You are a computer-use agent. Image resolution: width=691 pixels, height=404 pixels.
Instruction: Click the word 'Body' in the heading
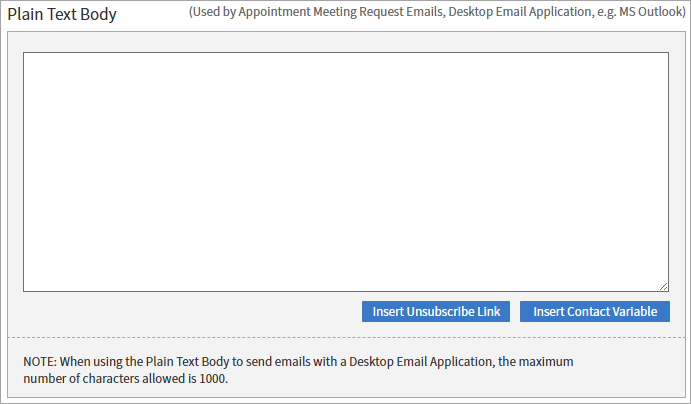coord(99,15)
